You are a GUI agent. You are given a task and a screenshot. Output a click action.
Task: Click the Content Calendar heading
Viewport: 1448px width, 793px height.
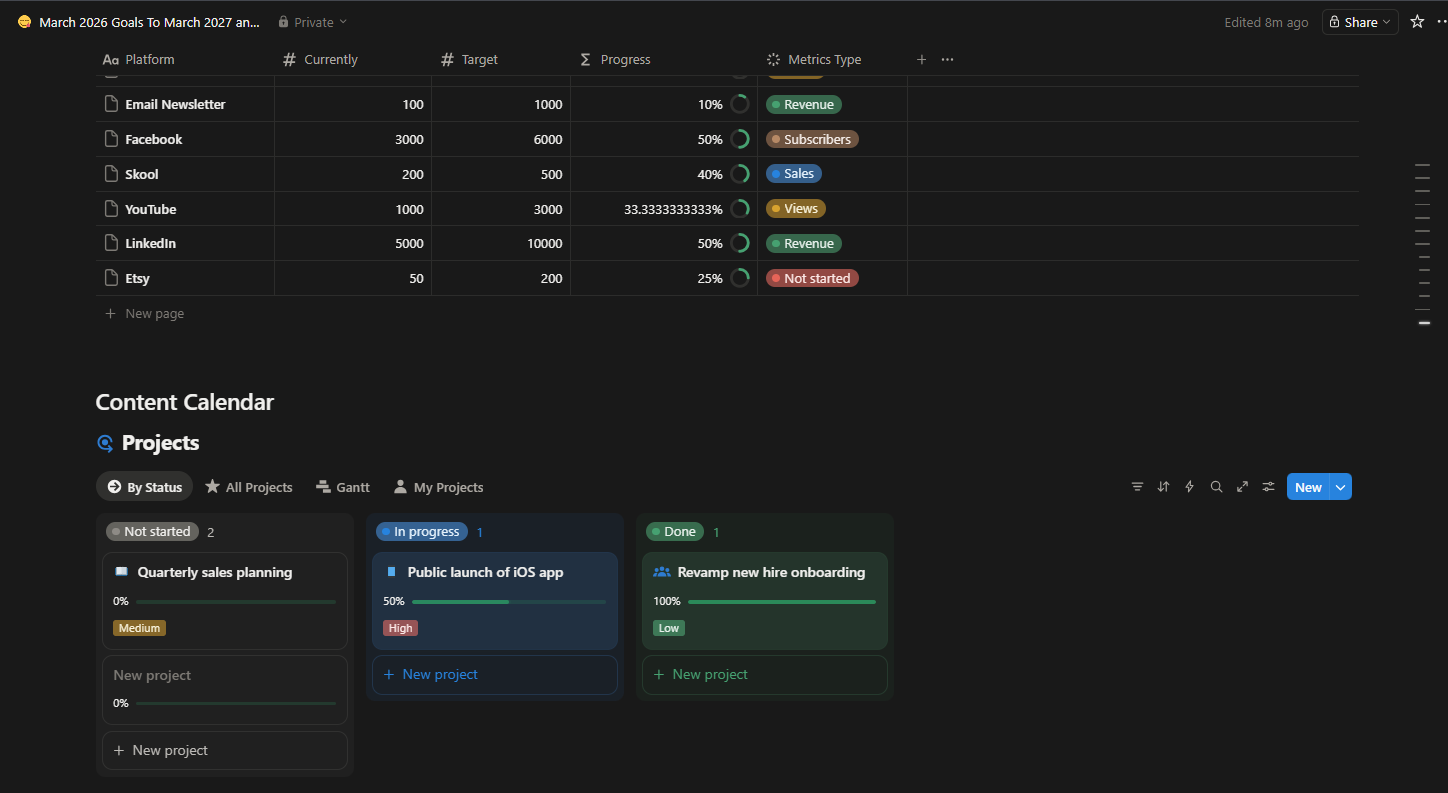tap(185, 402)
